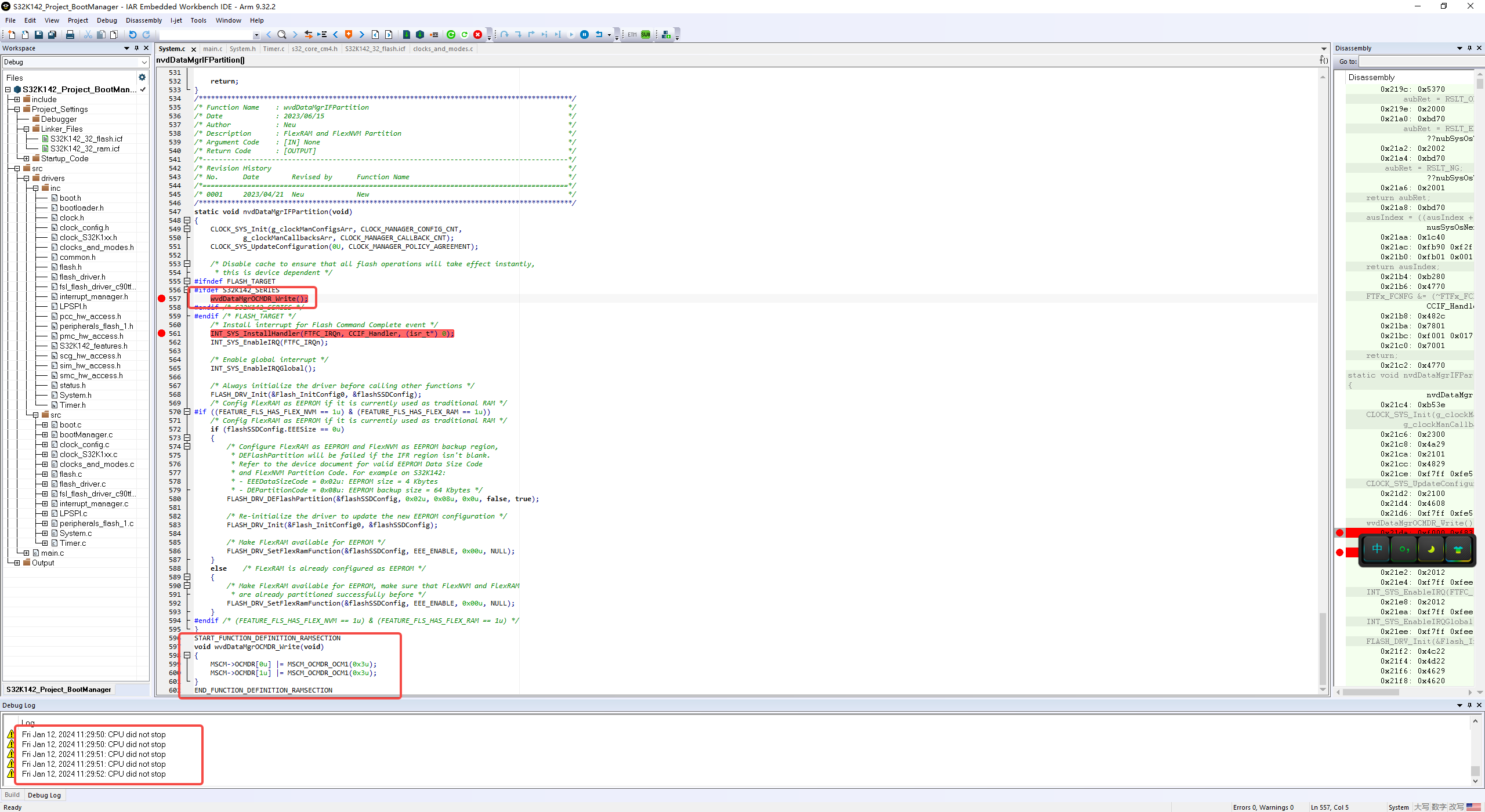Switch to the main.c editor tab

point(212,49)
